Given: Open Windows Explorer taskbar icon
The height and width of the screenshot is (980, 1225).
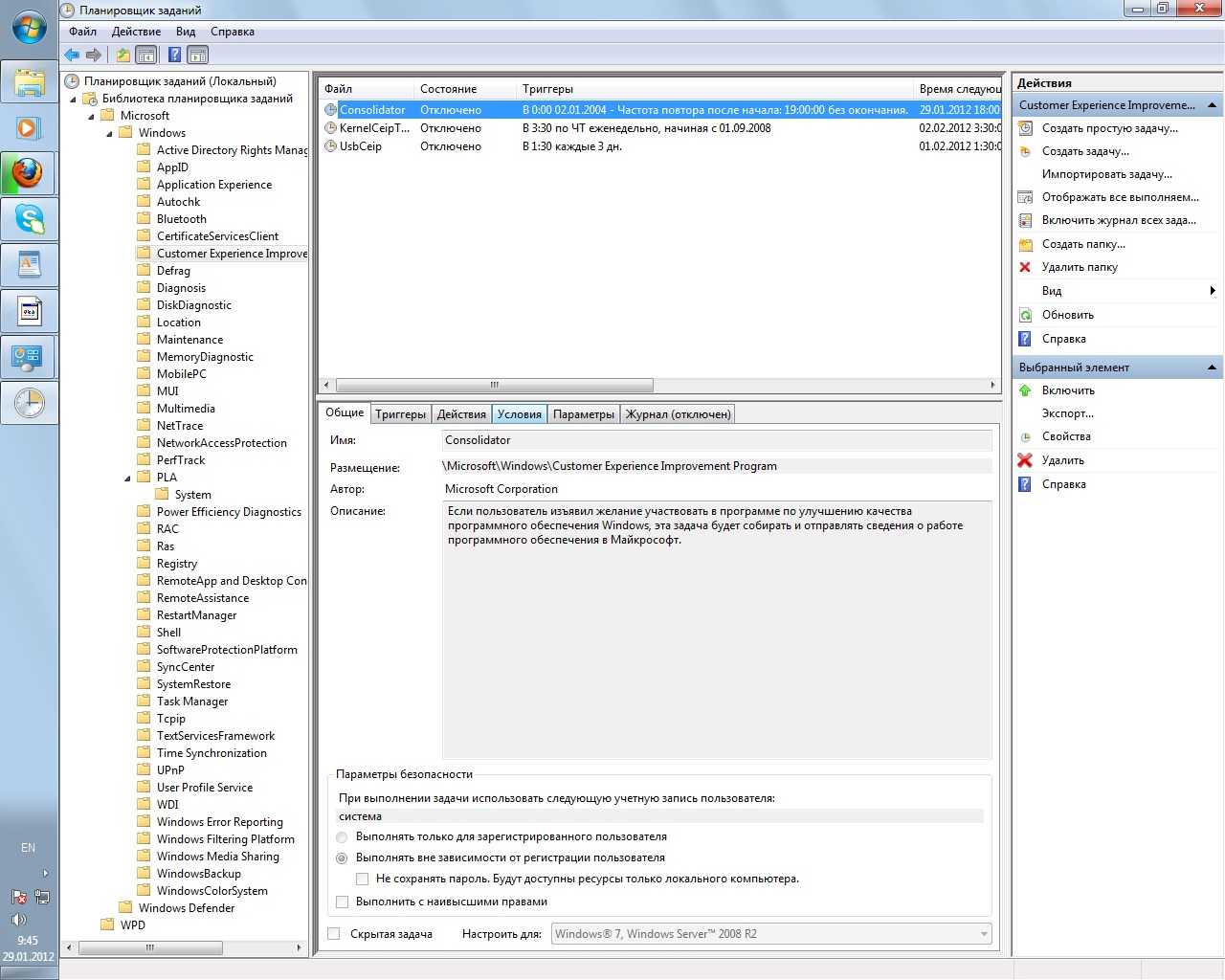Looking at the screenshot, I should (x=29, y=81).
